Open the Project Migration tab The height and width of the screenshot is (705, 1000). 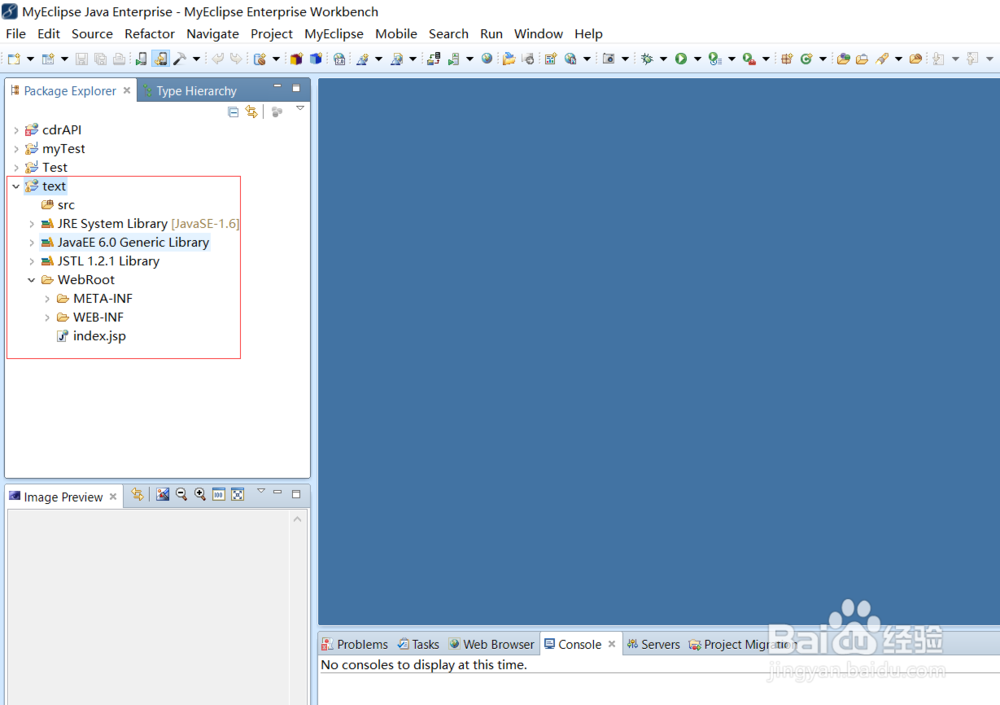(x=743, y=644)
